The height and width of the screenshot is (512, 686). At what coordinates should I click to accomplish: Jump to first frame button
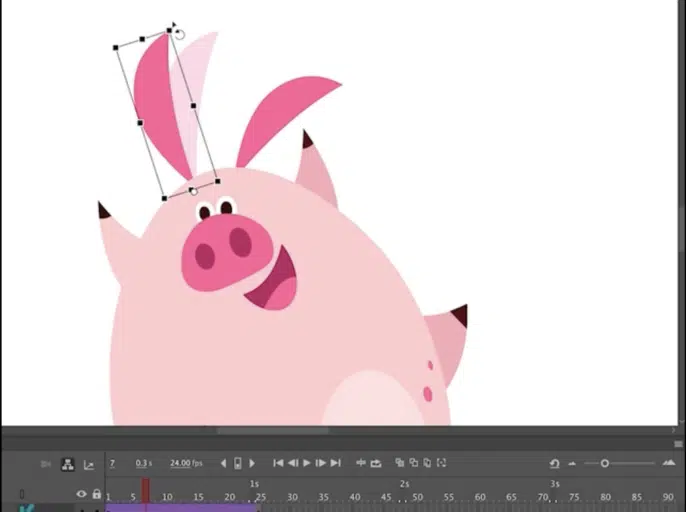point(278,463)
